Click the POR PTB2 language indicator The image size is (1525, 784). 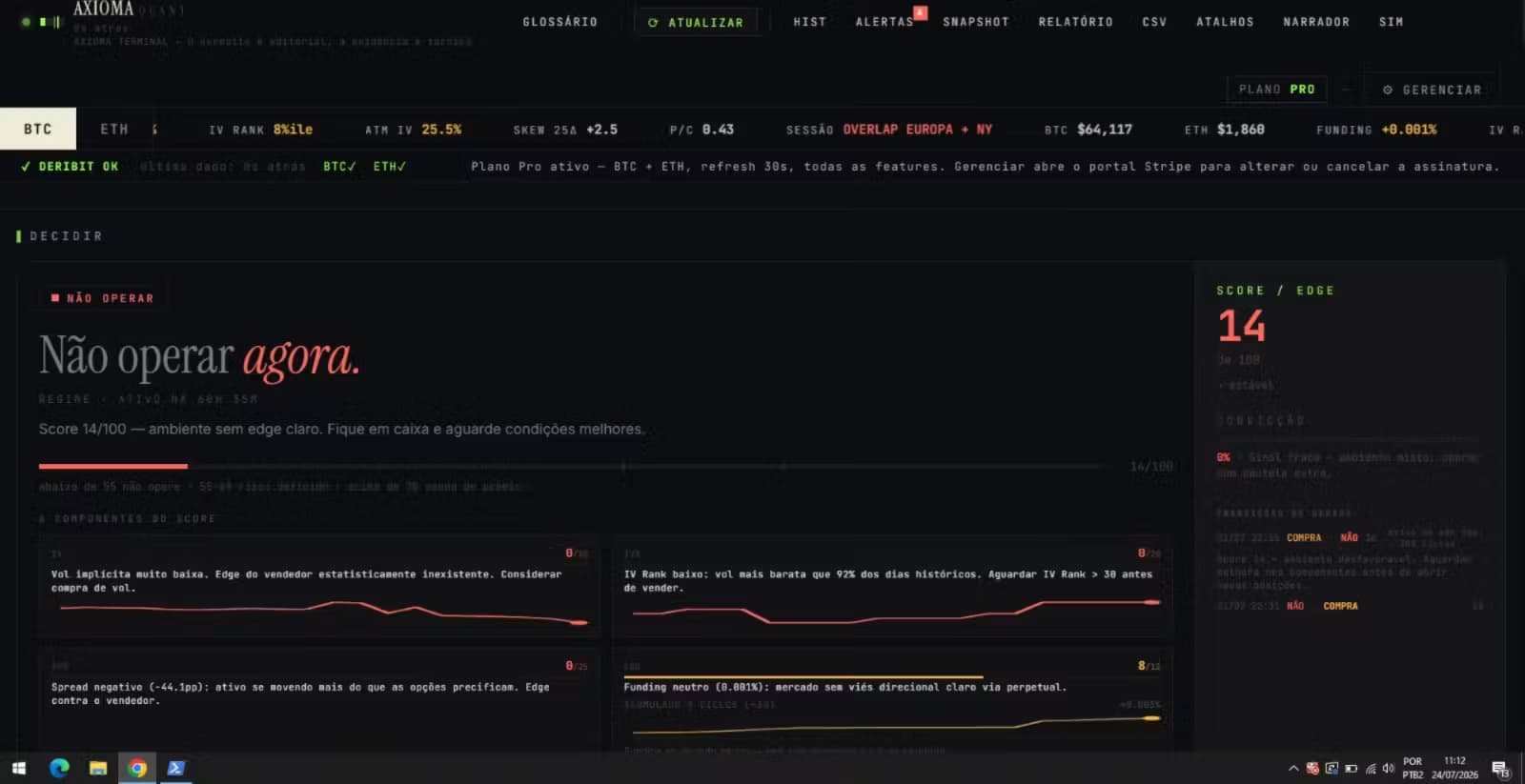point(1413,768)
